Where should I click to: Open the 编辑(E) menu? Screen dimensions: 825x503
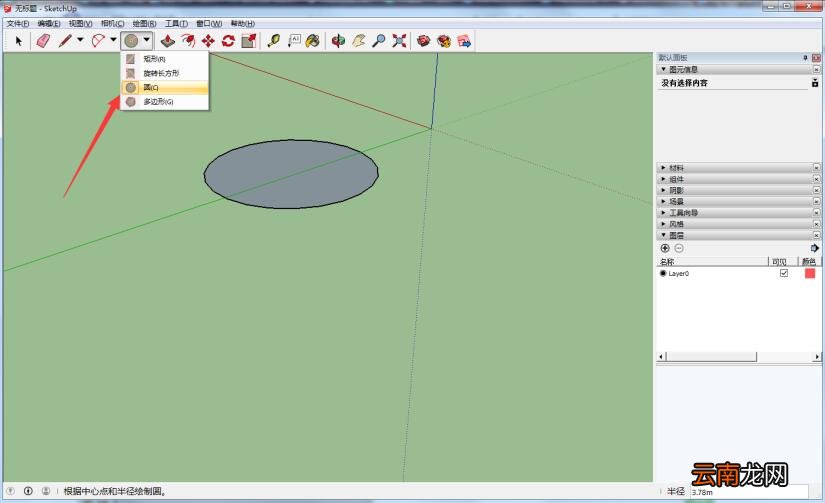pyautogui.click(x=49, y=24)
